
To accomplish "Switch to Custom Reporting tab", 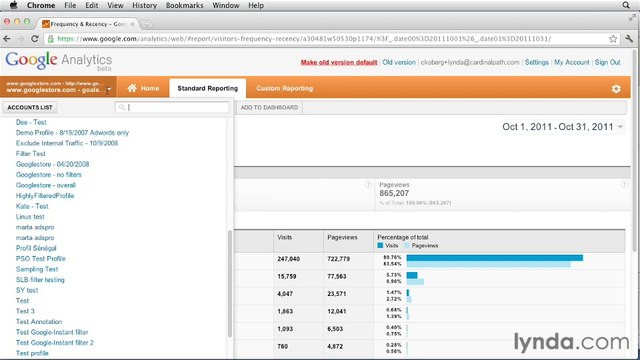I will (x=284, y=88).
